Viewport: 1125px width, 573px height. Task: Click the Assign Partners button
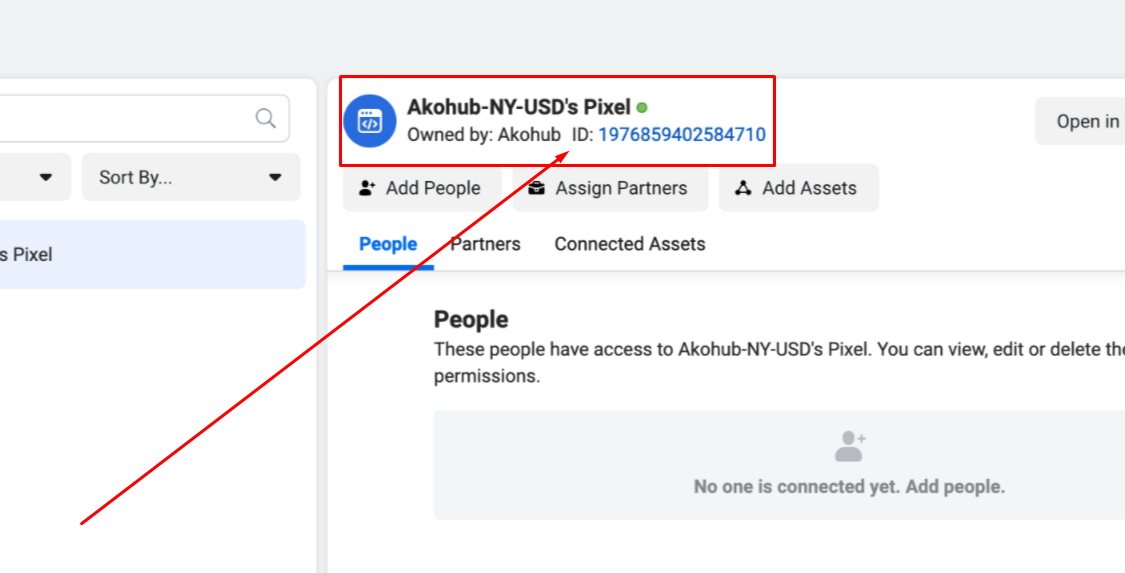[x=611, y=188]
